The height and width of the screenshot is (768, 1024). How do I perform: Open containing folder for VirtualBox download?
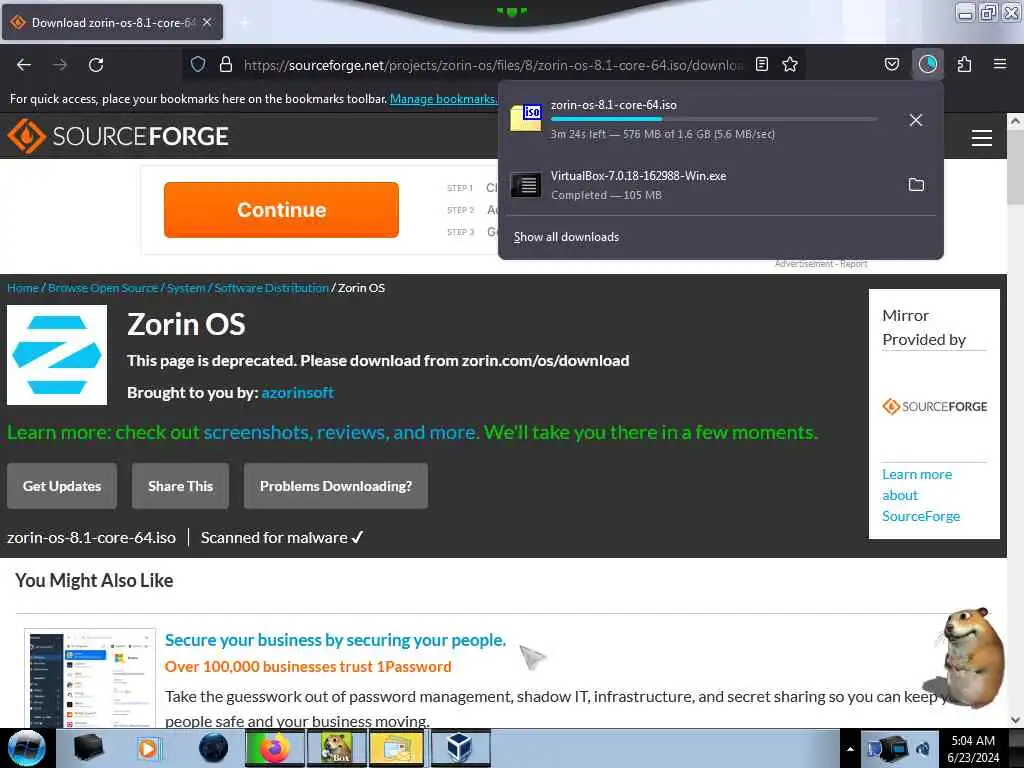coord(916,185)
